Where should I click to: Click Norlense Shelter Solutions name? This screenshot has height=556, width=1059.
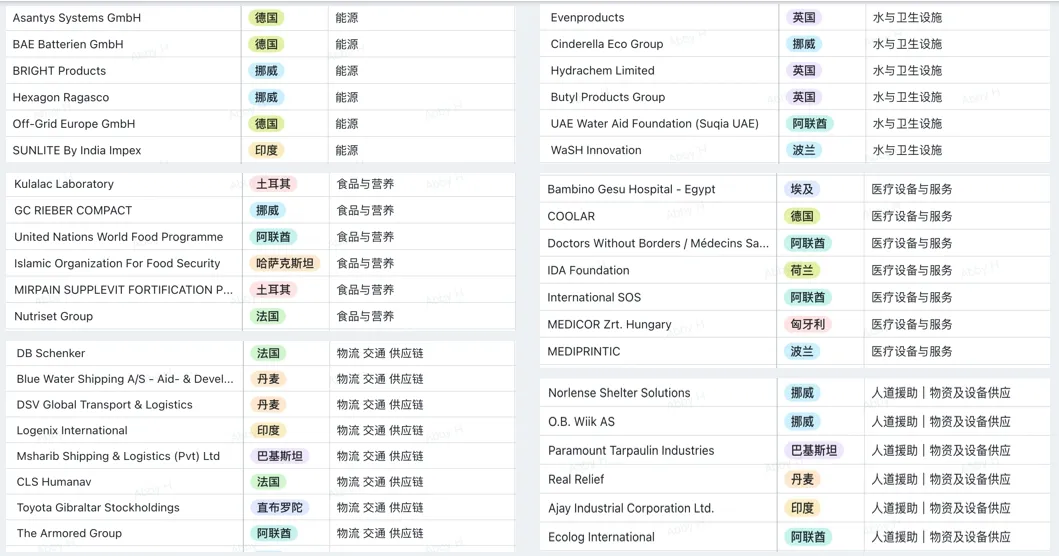pos(619,393)
